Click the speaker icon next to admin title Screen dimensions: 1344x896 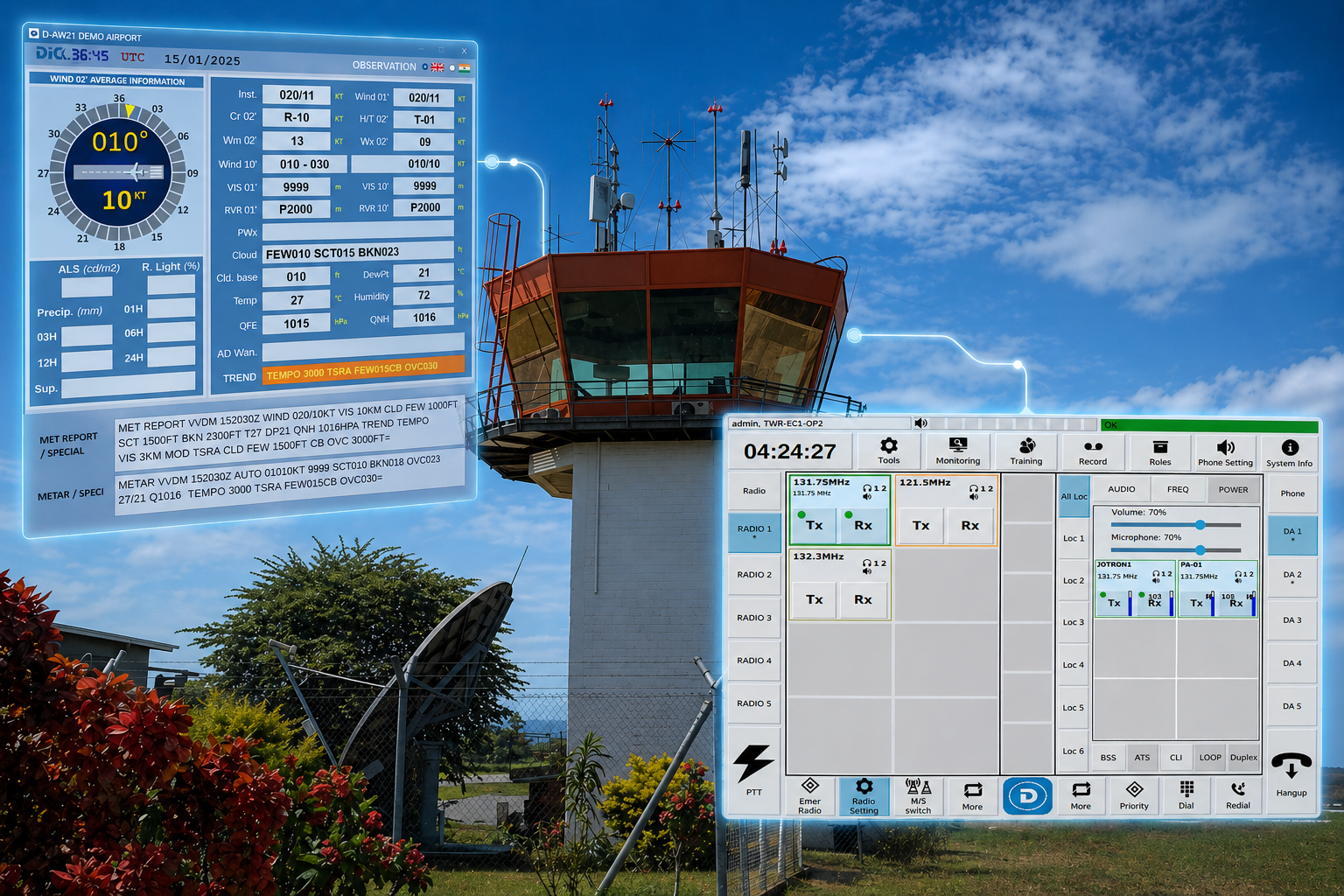point(920,423)
